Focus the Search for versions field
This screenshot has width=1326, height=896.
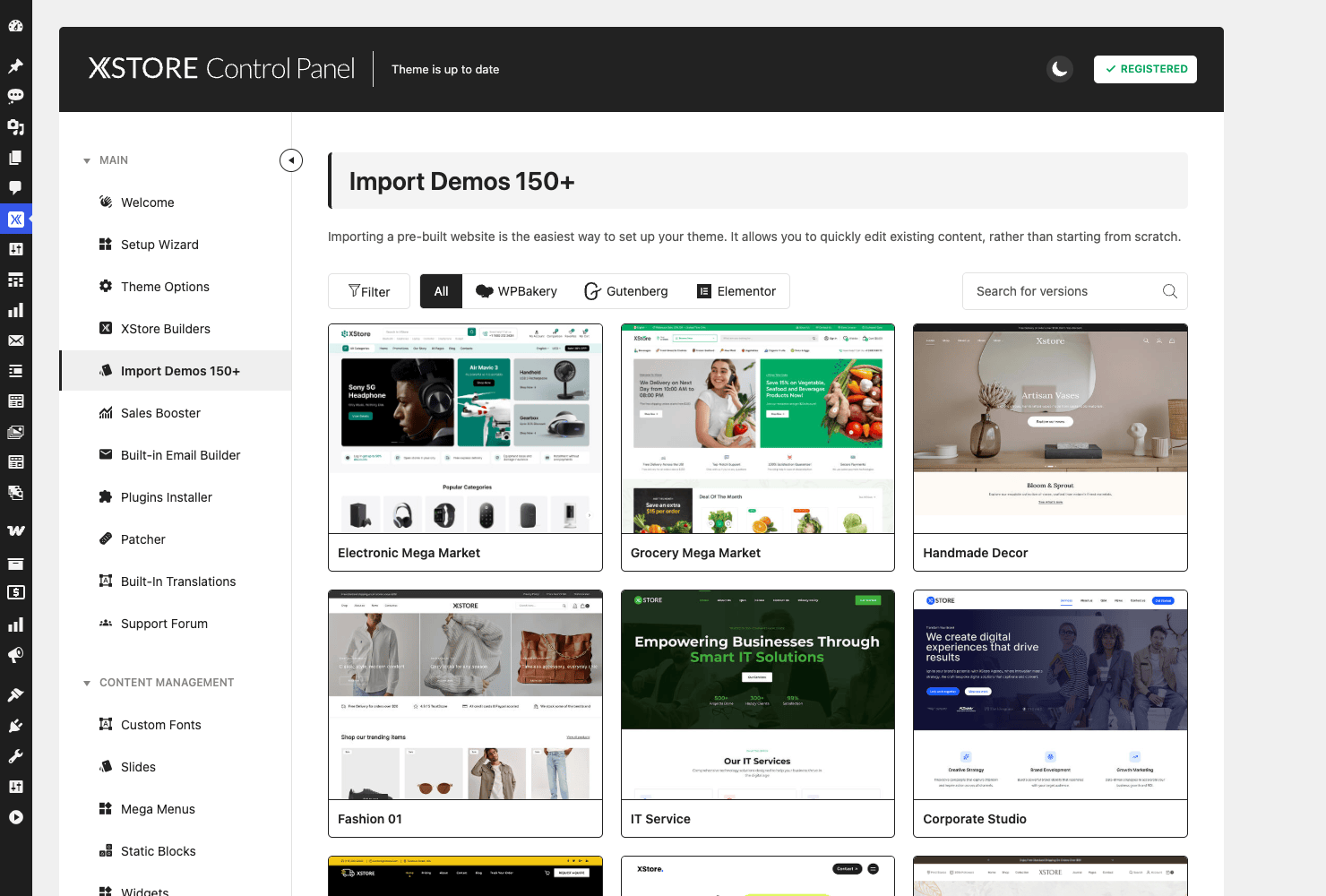point(1074,291)
